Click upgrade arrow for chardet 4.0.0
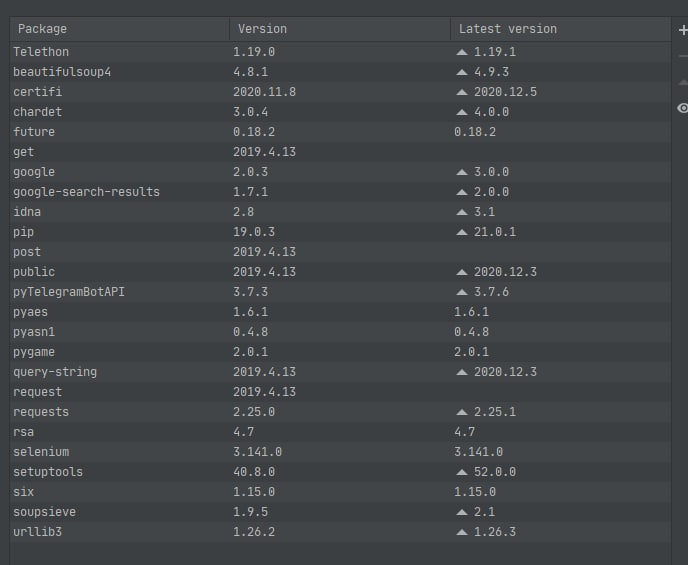 (x=462, y=112)
